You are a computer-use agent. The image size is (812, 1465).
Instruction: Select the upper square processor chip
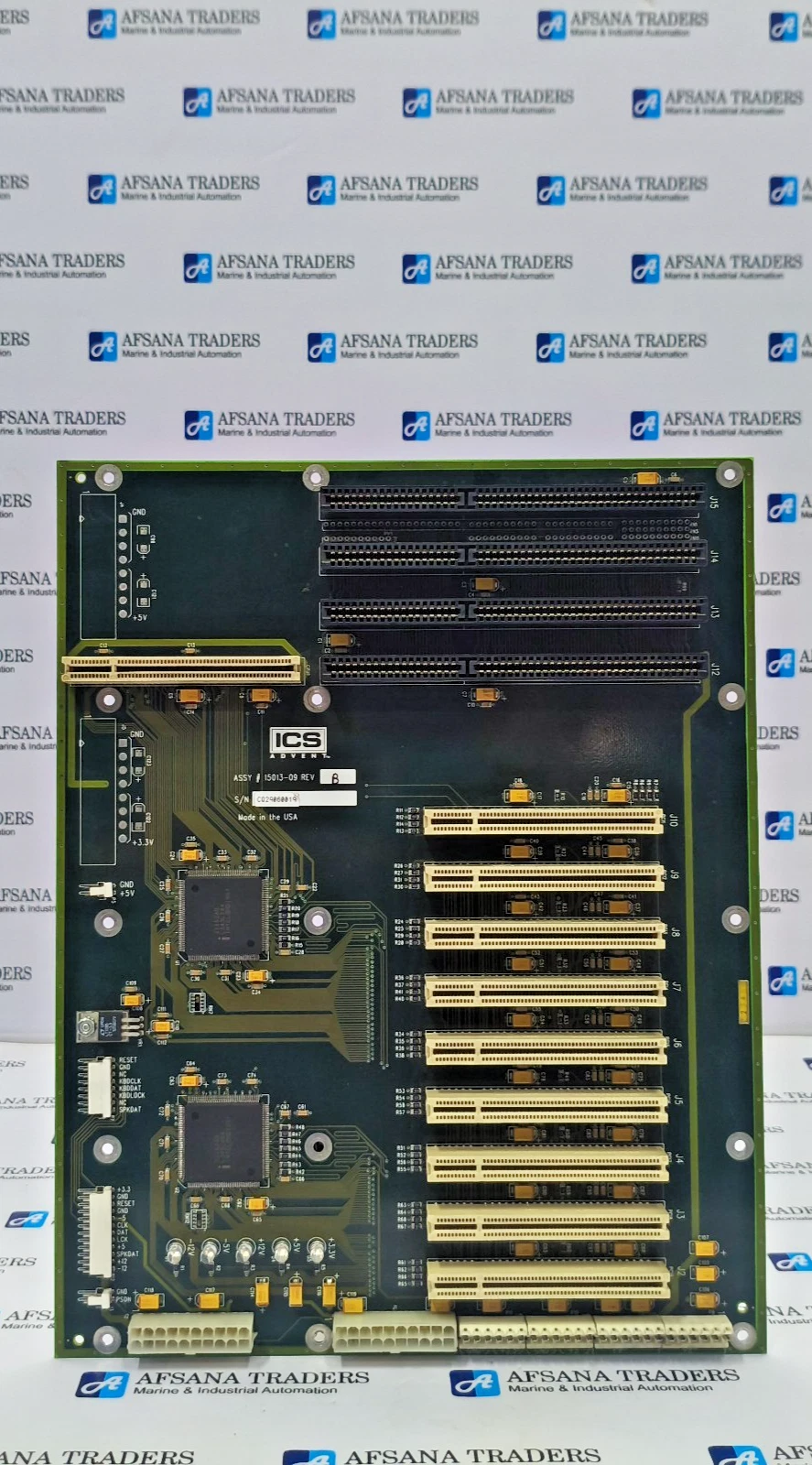pos(224,915)
